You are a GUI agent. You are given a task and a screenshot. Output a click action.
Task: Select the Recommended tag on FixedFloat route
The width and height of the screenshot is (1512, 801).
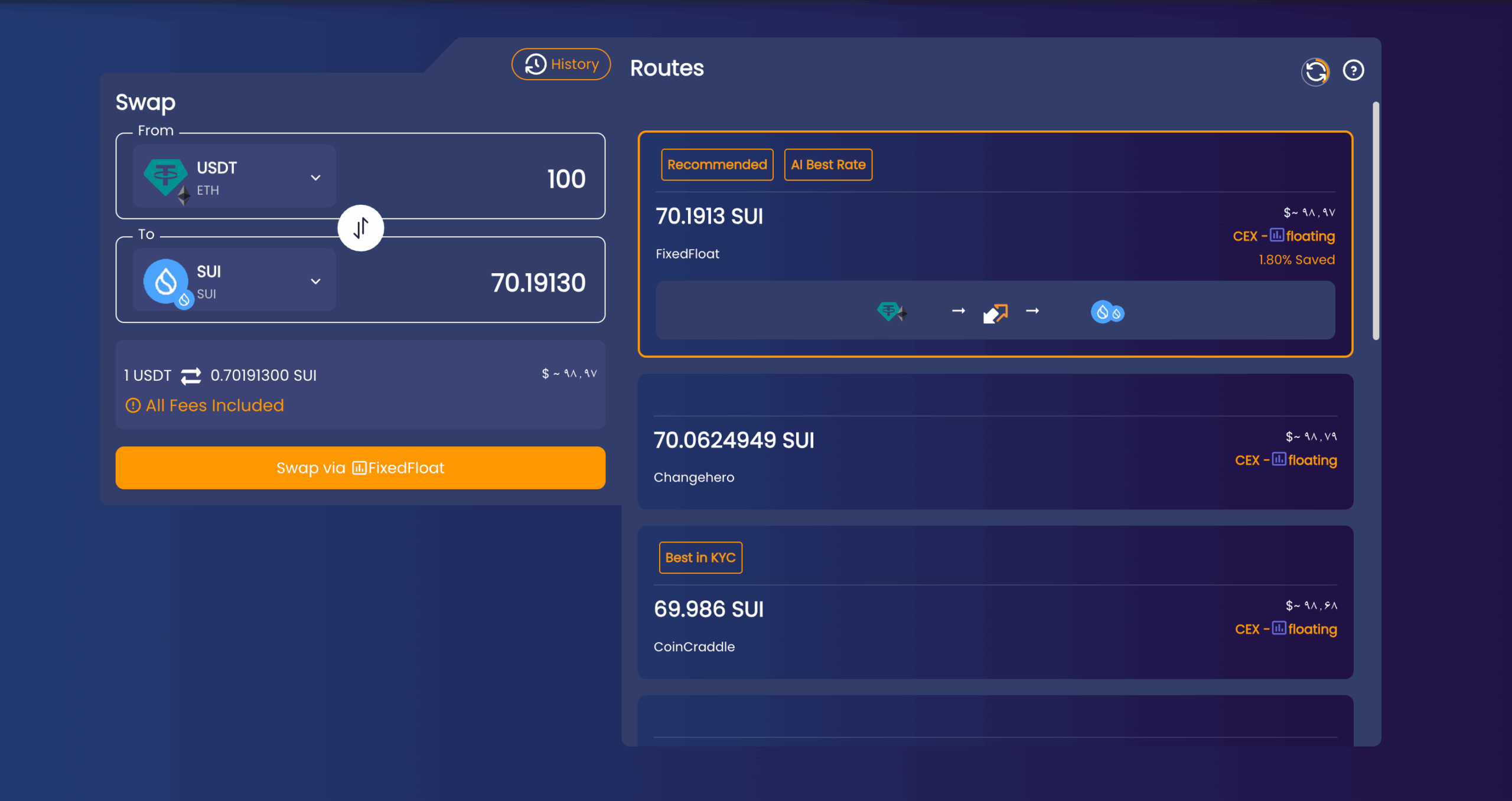(x=717, y=165)
